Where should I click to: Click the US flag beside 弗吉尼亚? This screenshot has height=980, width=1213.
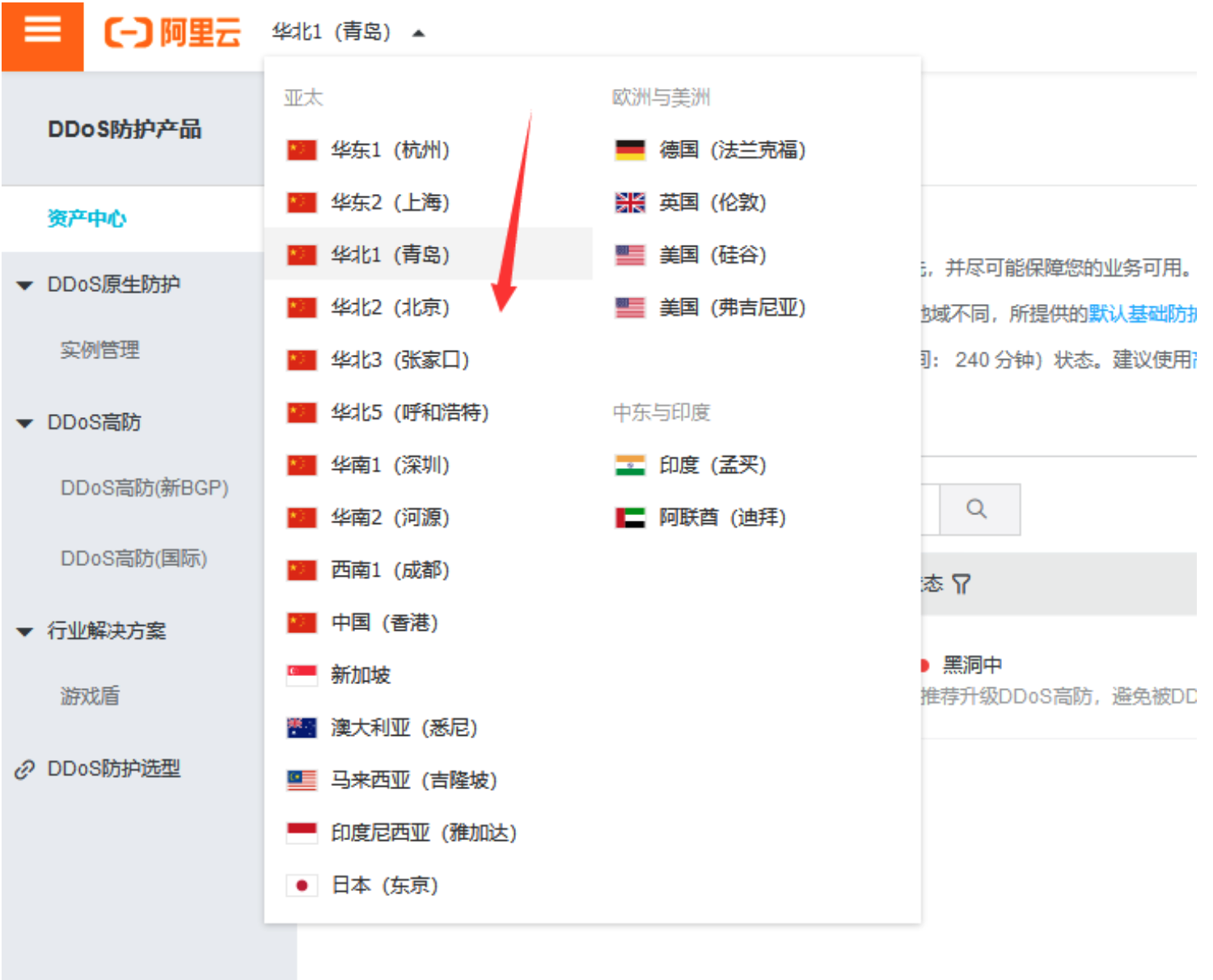pyautogui.click(x=630, y=308)
